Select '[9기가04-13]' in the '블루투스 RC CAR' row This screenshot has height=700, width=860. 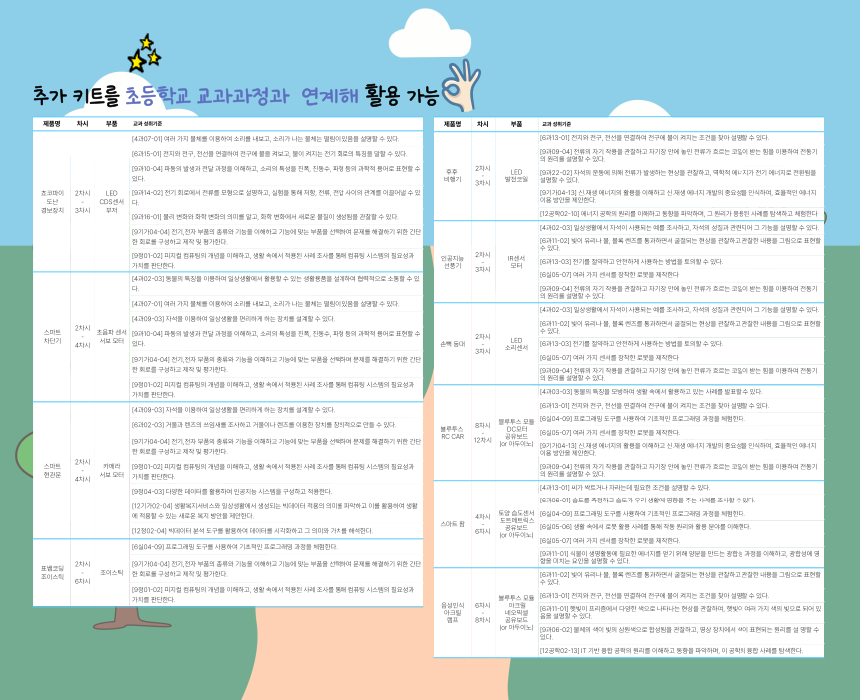(x=678, y=449)
